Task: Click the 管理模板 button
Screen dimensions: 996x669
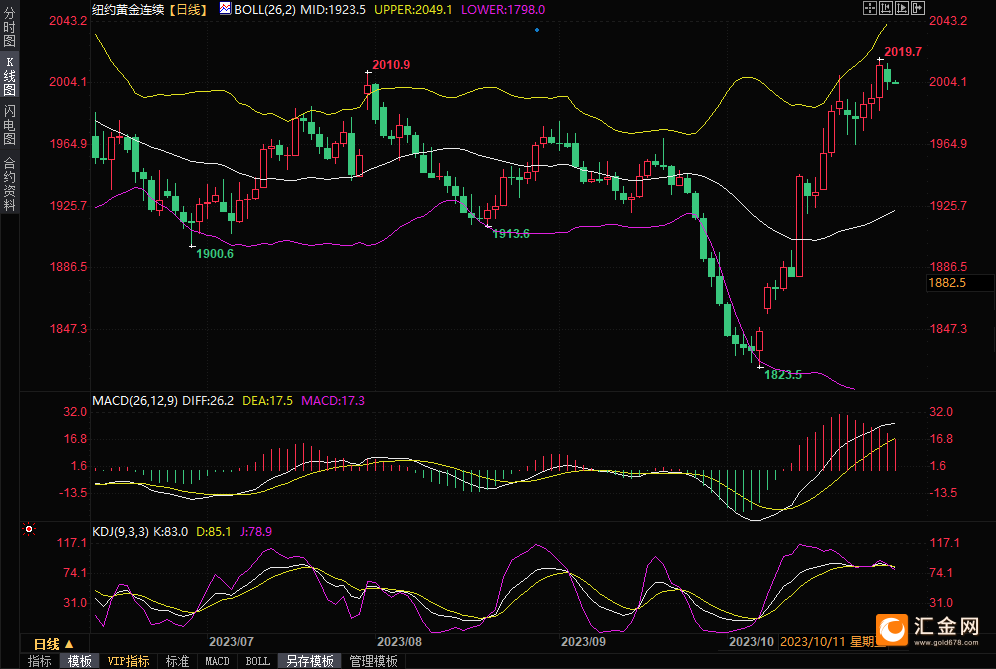Action: pos(373,661)
